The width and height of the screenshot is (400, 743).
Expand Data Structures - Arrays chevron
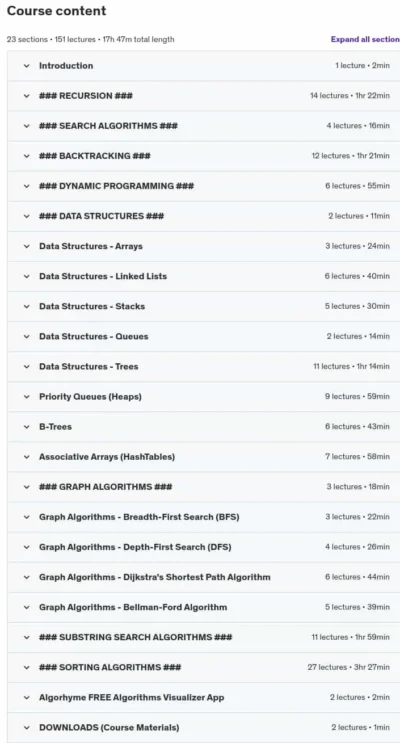tap(27, 246)
